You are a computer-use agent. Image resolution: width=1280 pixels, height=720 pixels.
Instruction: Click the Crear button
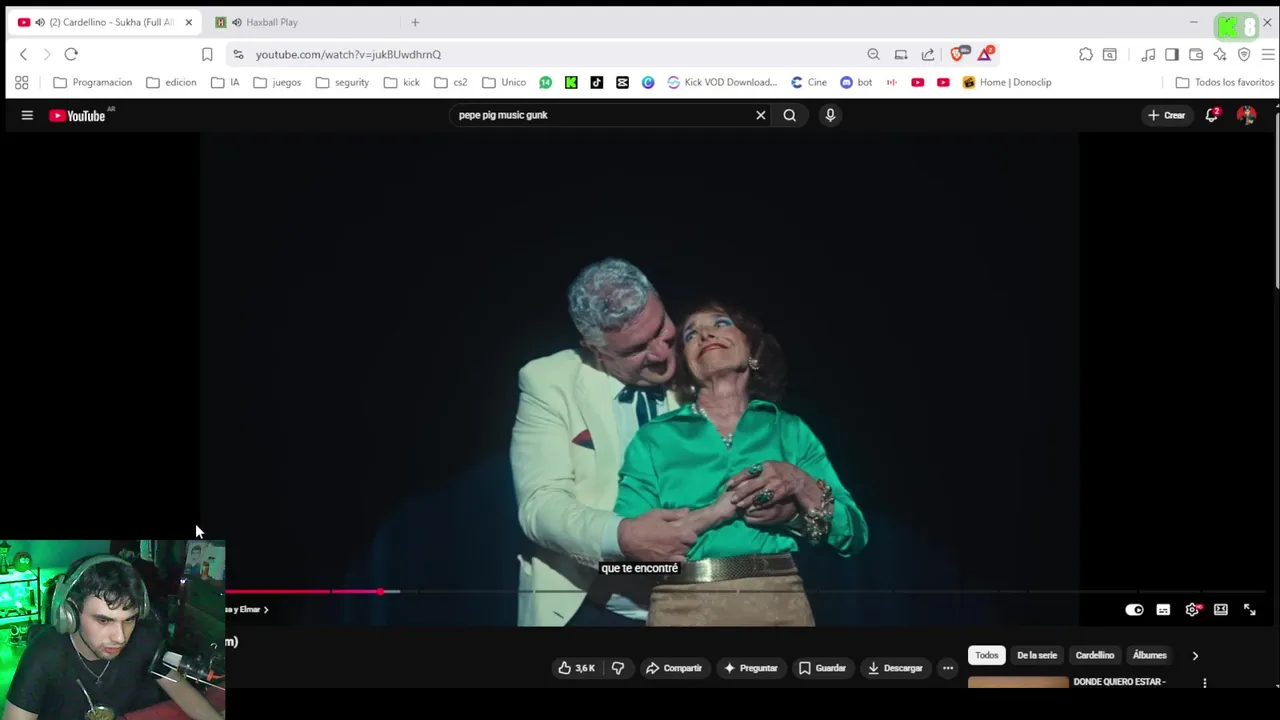(1166, 115)
